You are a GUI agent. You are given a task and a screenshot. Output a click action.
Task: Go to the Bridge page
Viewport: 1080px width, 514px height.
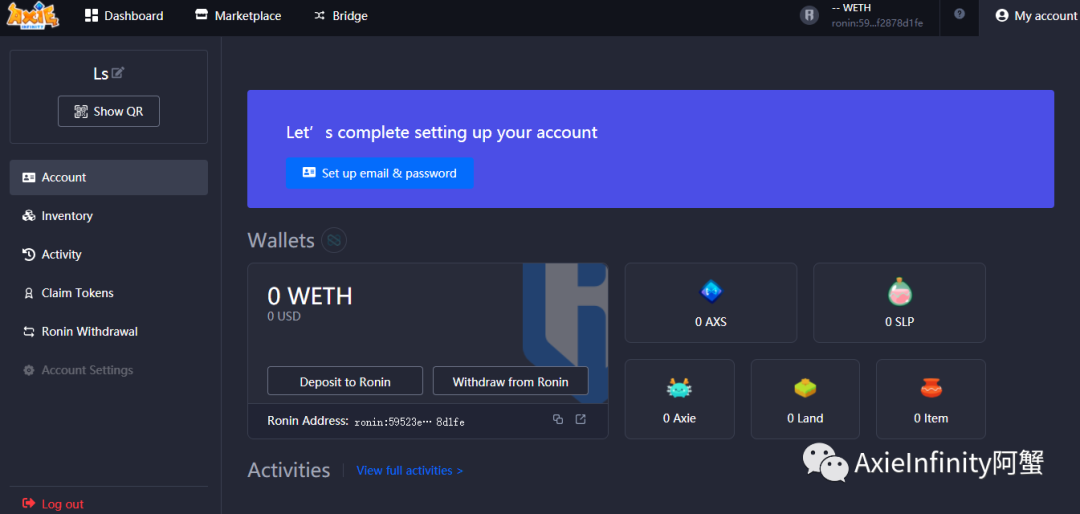point(341,16)
